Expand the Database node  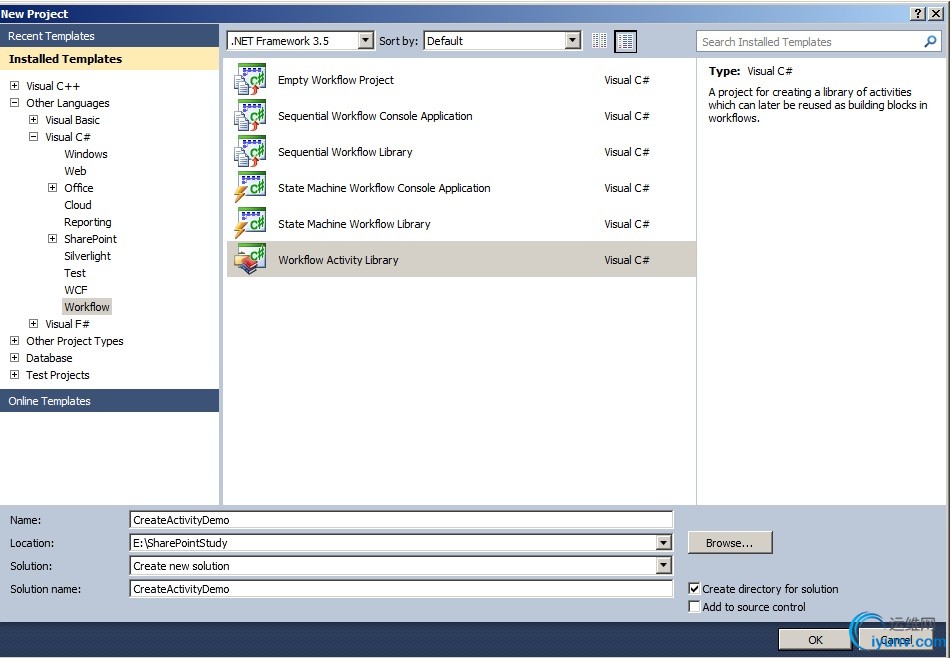pos(15,358)
